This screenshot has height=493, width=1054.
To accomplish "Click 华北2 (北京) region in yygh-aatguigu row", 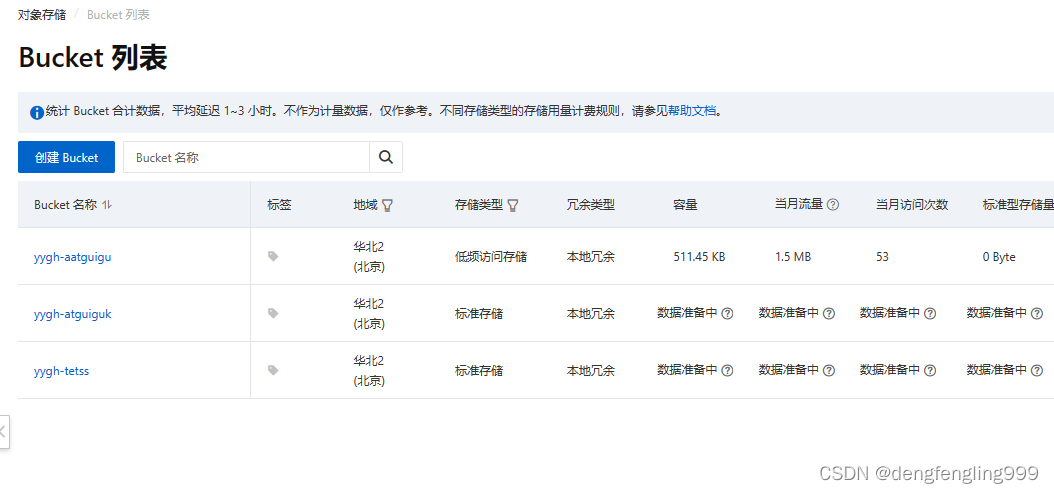I will pyautogui.click(x=369, y=256).
